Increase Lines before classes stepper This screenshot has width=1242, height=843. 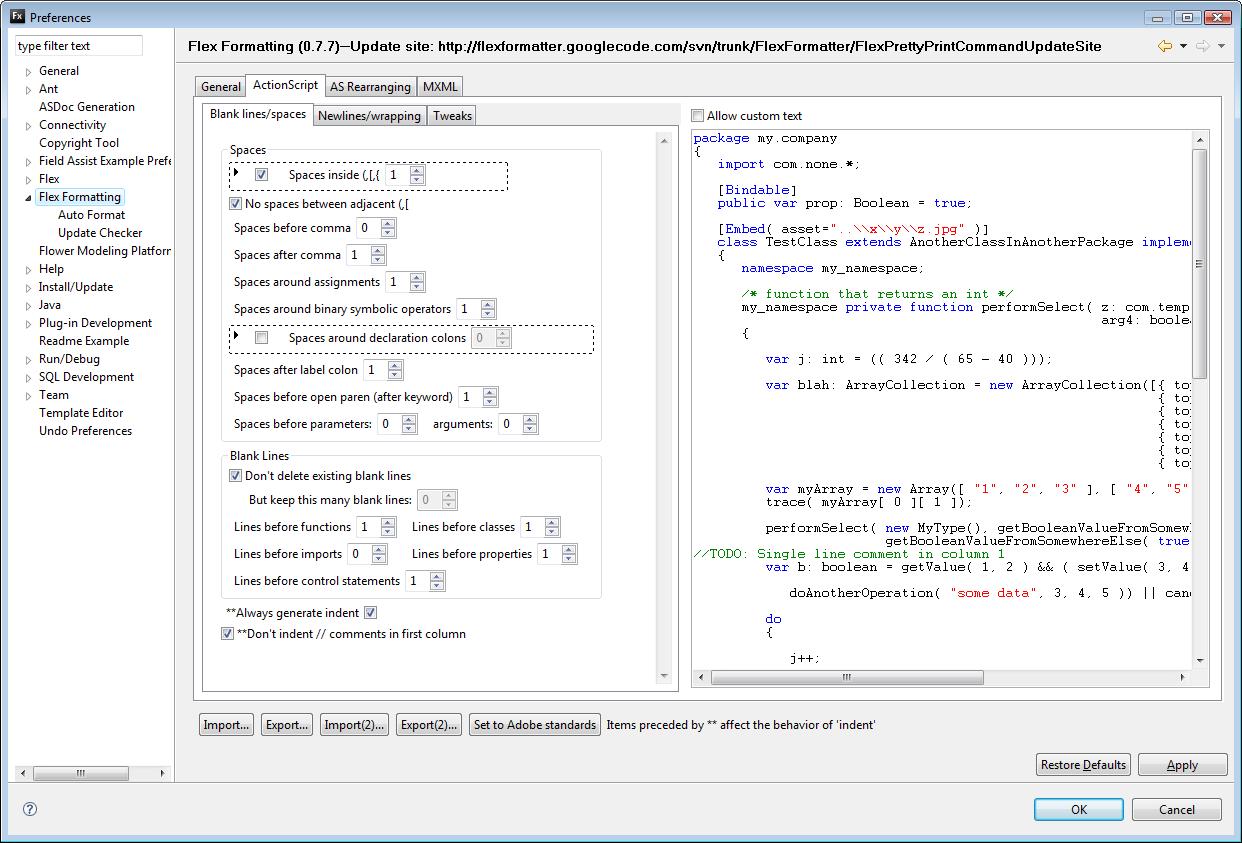pyautogui.click(x=552, y=522)
